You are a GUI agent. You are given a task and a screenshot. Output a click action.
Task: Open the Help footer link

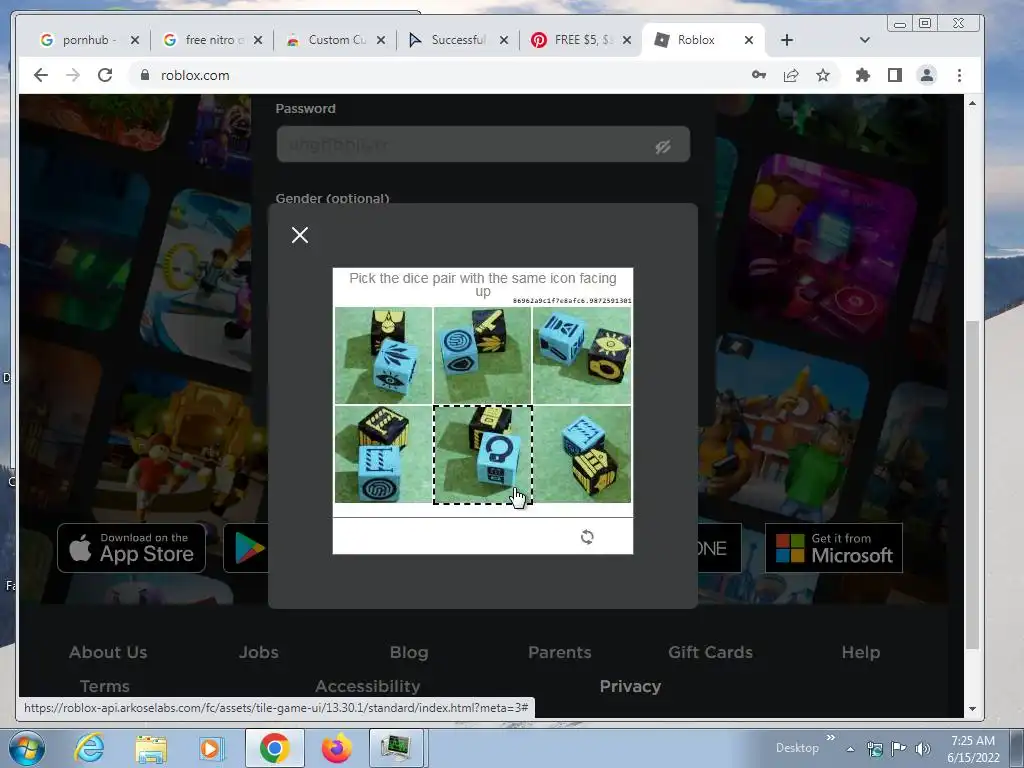(861, 652)
